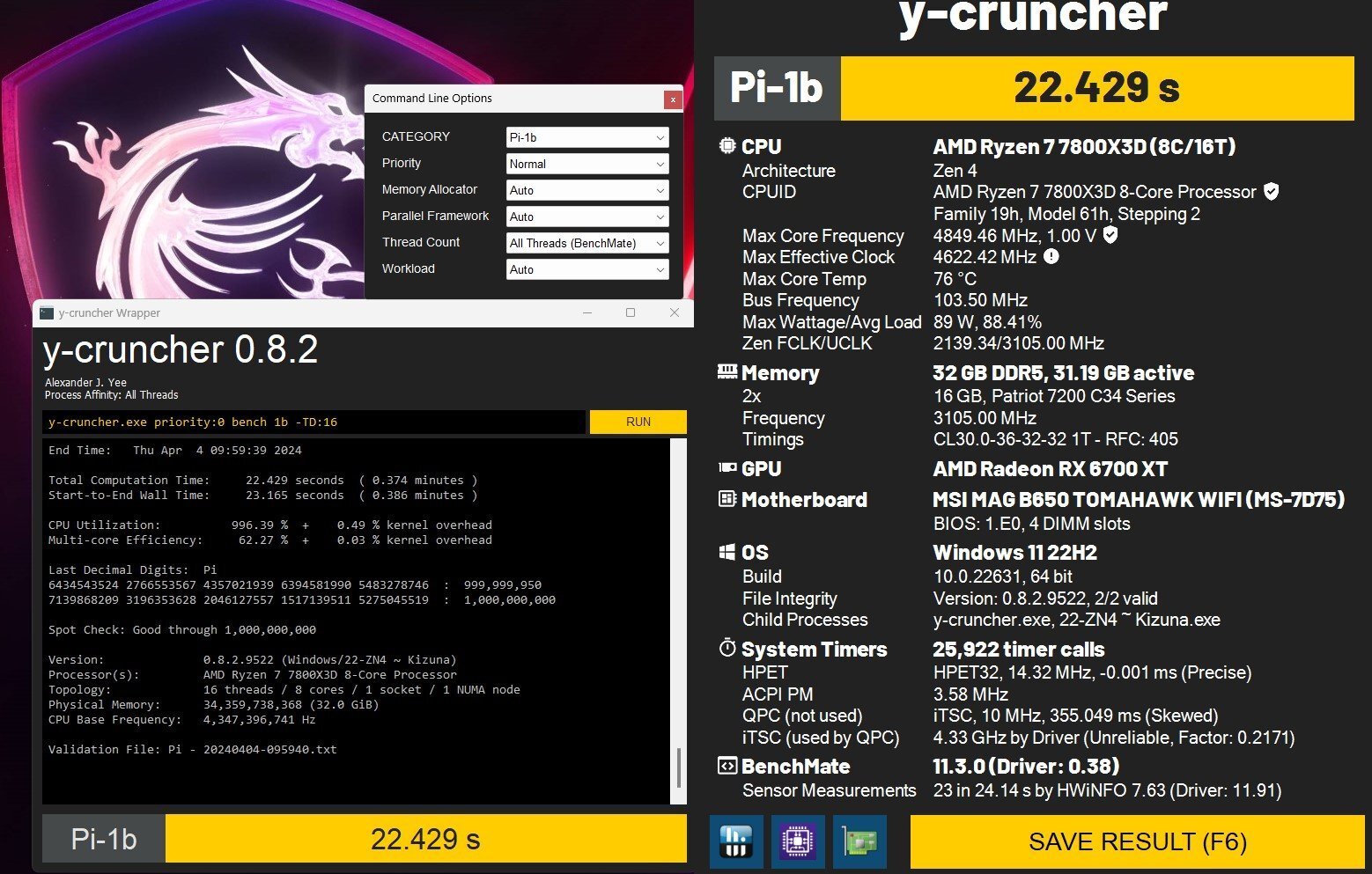This screenshot has height=874, width=1372.
Task: Click the Zen FCLK/UCLK value
Action: (1018, 343)
